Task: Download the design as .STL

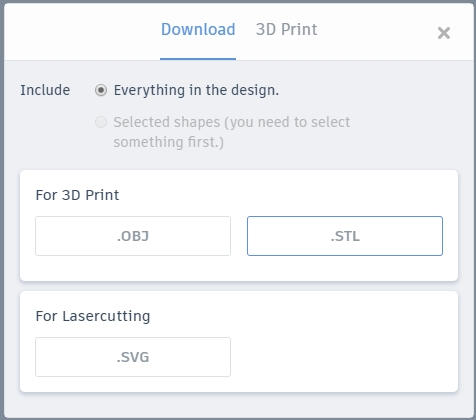Action: coord(345,236)
